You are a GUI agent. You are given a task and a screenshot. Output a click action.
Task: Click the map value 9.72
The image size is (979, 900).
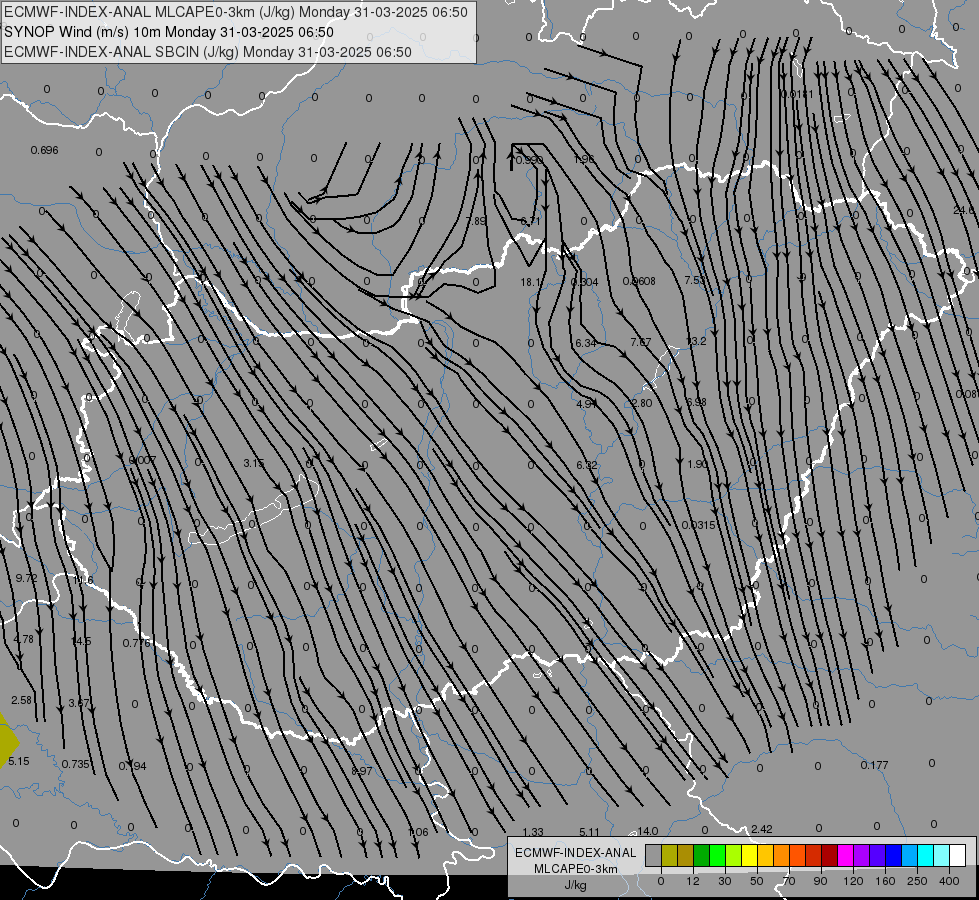pos(26,578)
